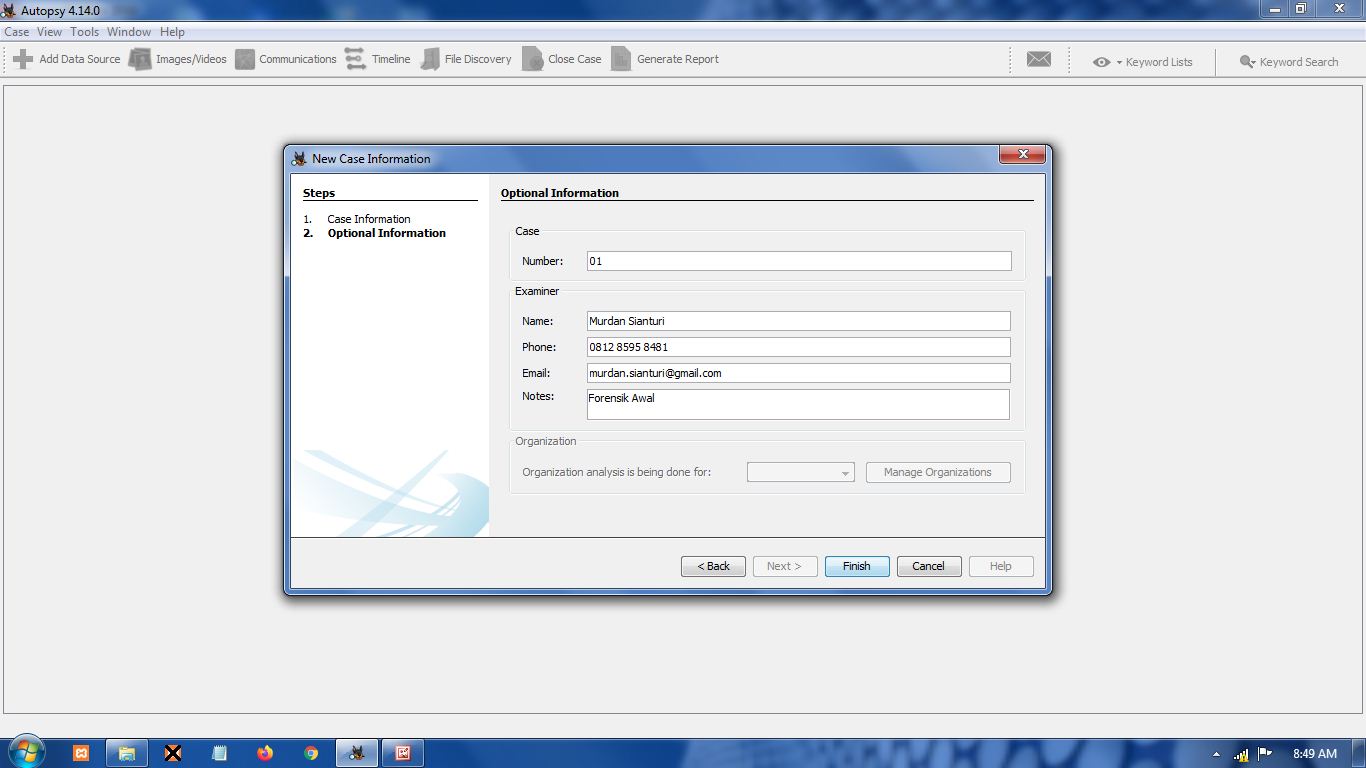Expand the organization selection combo box
1366x768 pixels.
(x=800, y=472)
